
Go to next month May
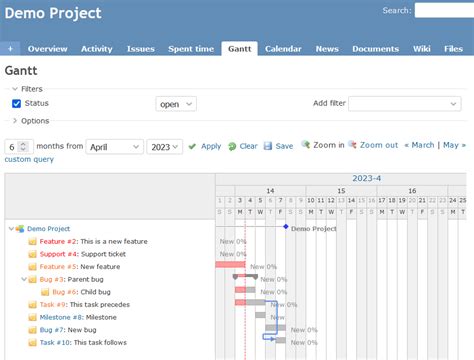click(x=454, y=145)
